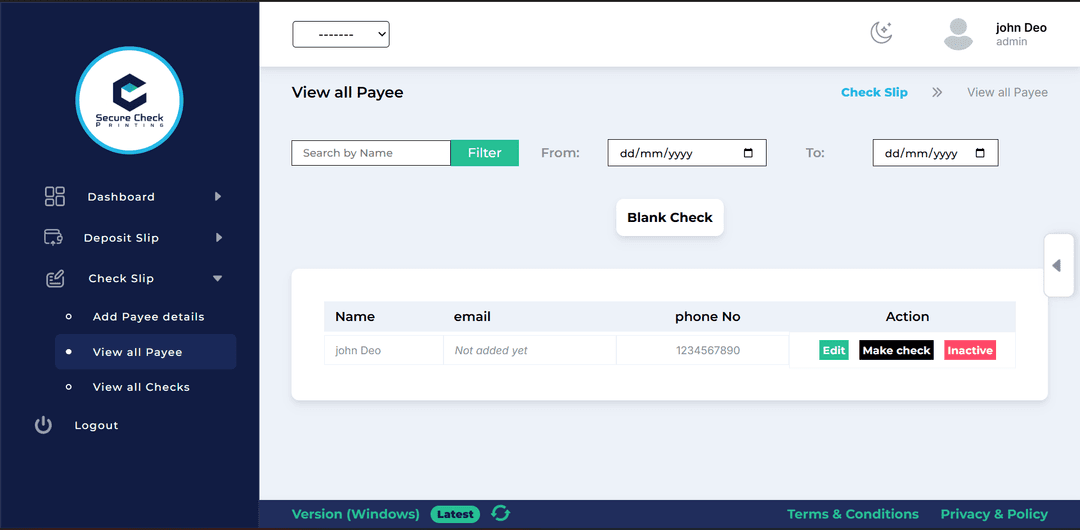Click the Version (Windows) footer text

coord(355,514)
